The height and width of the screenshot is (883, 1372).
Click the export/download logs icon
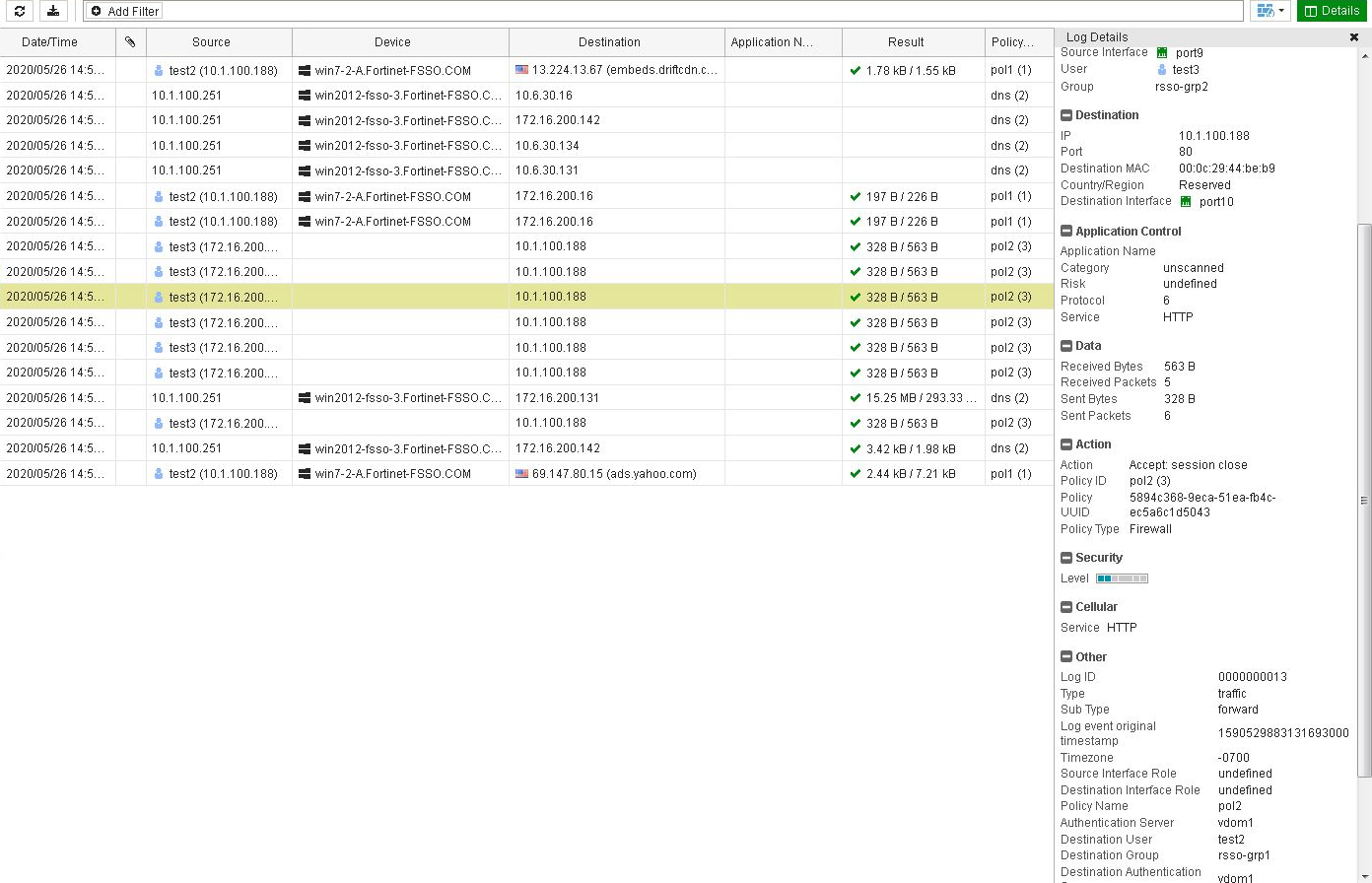(x=53, y=11)
